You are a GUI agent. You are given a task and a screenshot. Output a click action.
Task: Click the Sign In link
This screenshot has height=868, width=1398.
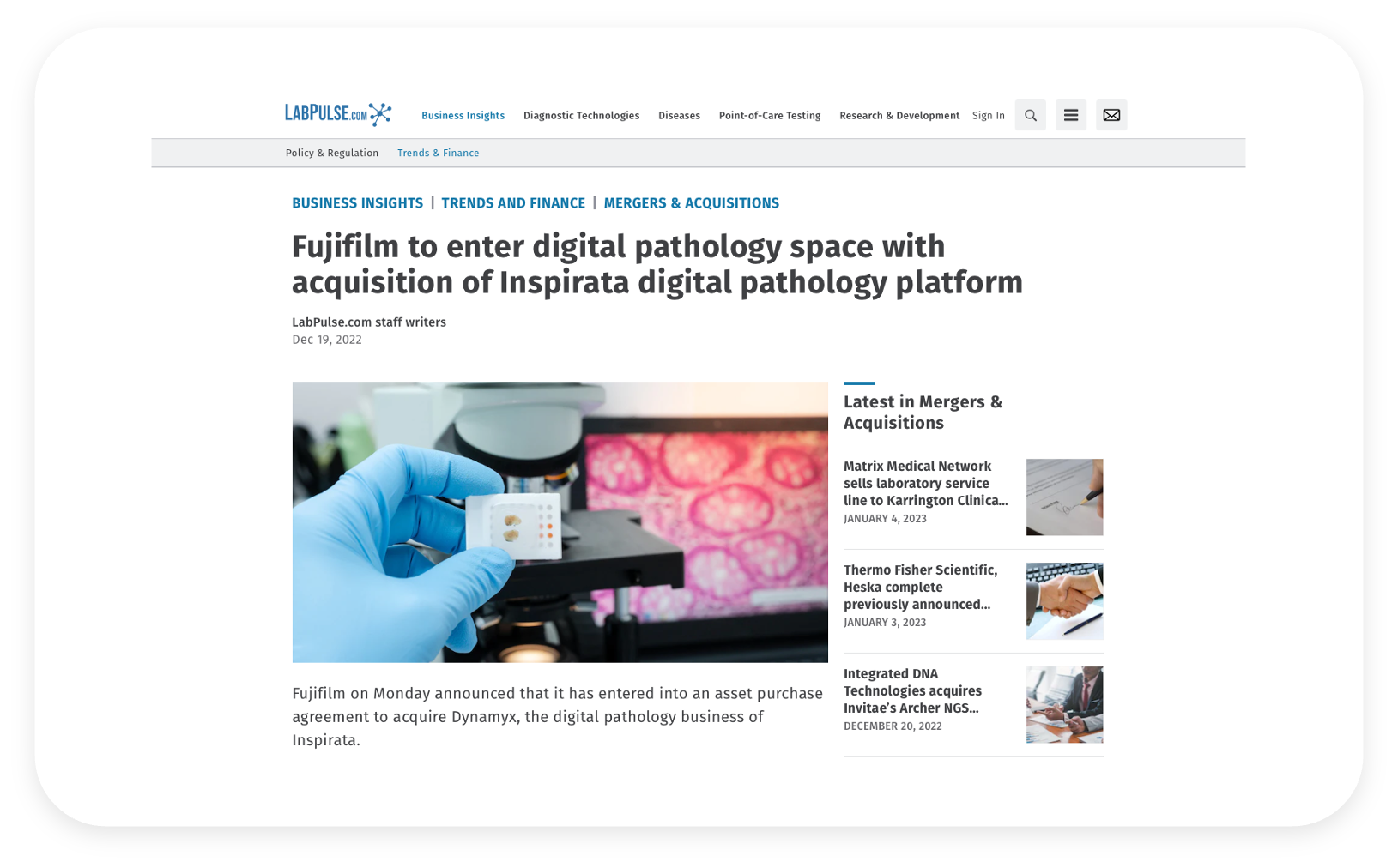point(988,116)
